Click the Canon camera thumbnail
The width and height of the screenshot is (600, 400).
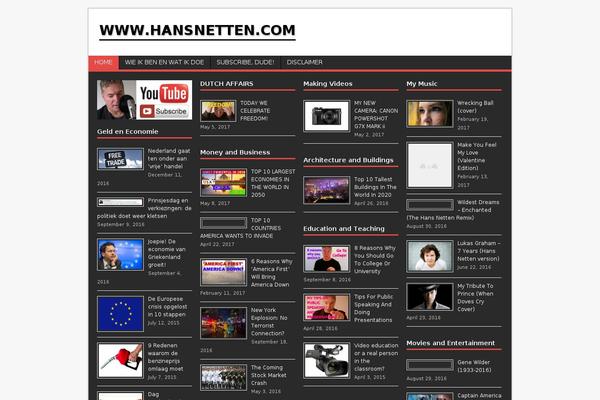click(x=326, y=116)
